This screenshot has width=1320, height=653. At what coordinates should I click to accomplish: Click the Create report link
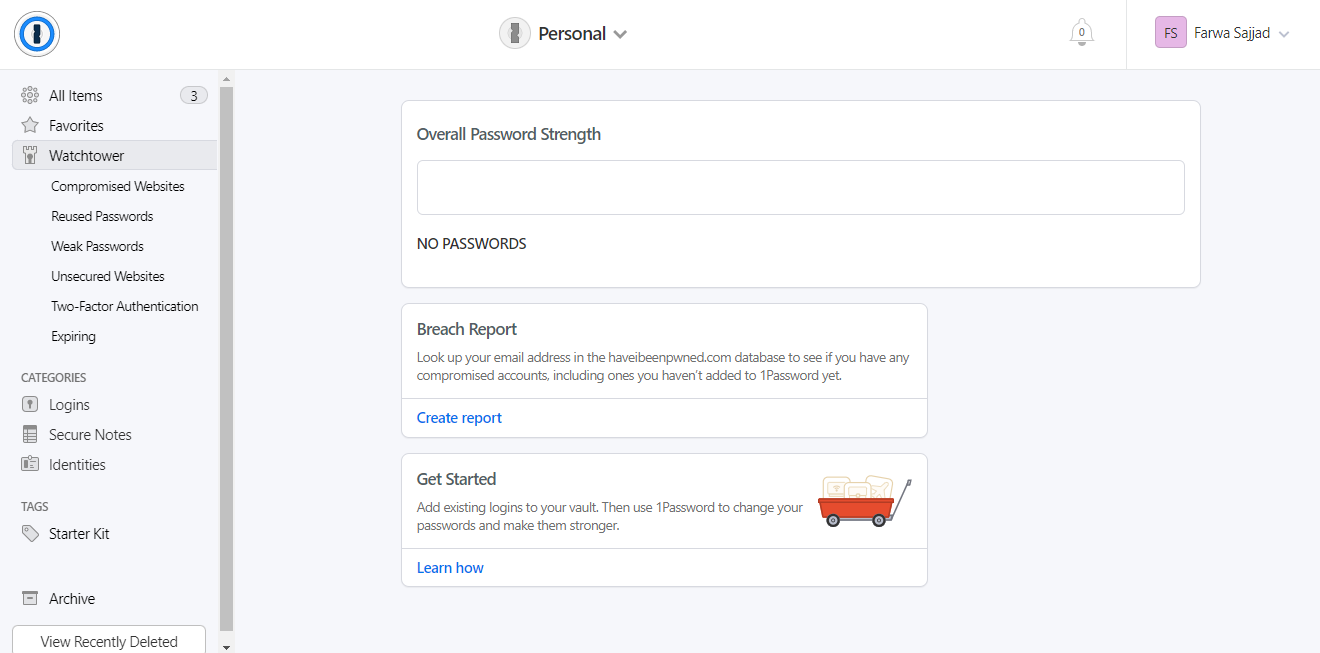click(x=459, y=418)
